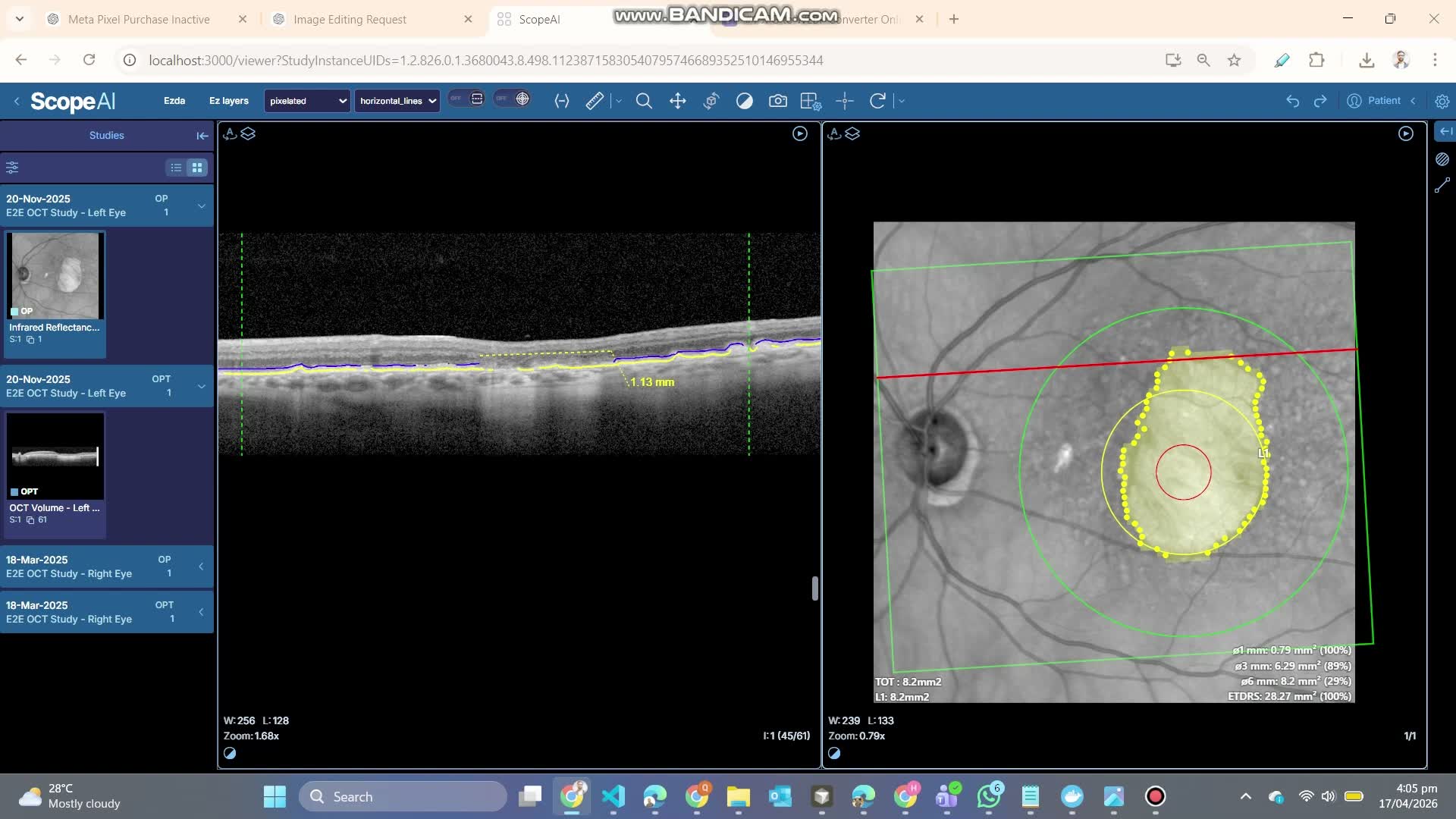Image resolution: width=1456 pixels, height=819 pixels.
Task: Select the ruler measurement tool
Action: [x=595, y=101]
